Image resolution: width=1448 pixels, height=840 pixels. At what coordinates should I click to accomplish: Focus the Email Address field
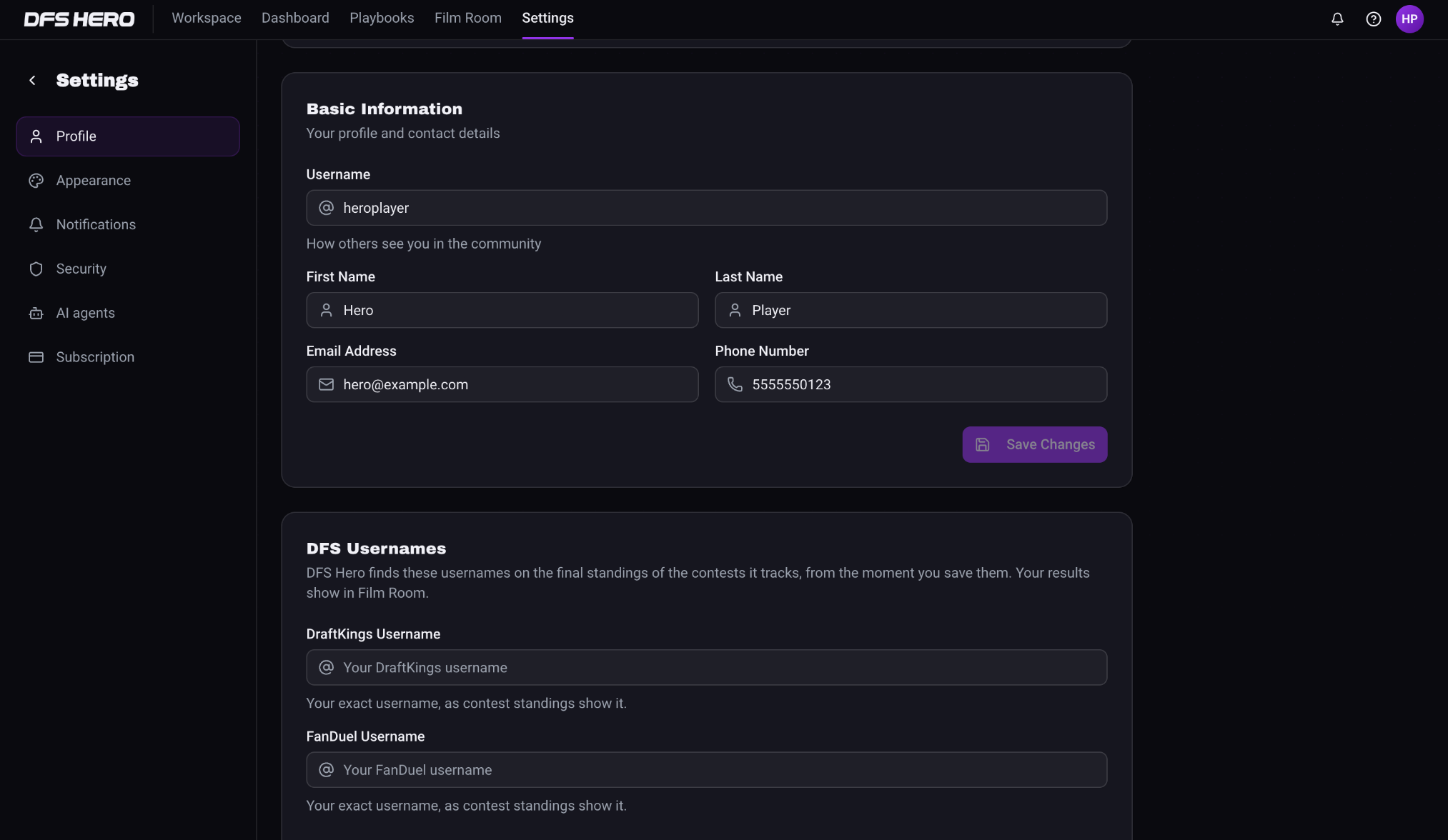click(502, 384)
